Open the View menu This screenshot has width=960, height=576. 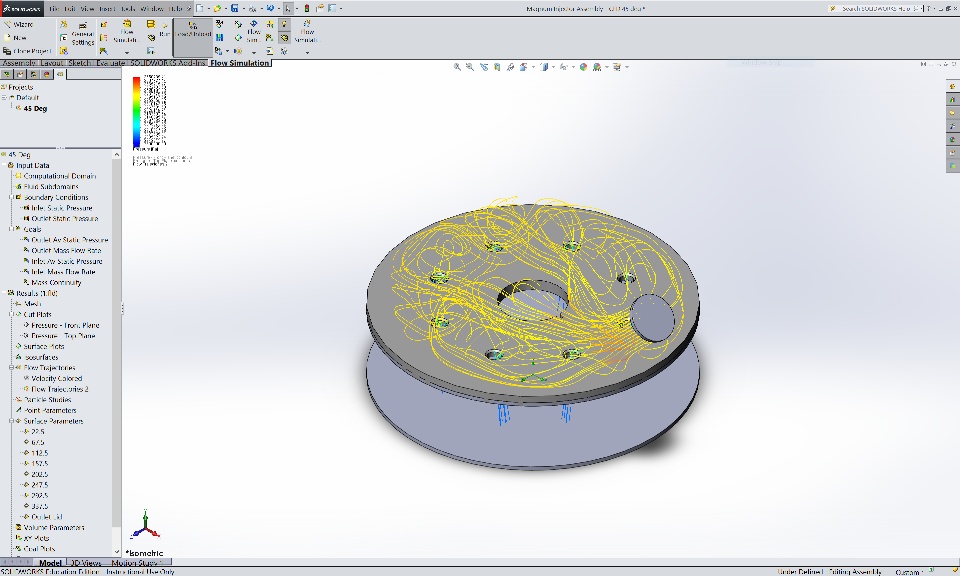(87, 9)
